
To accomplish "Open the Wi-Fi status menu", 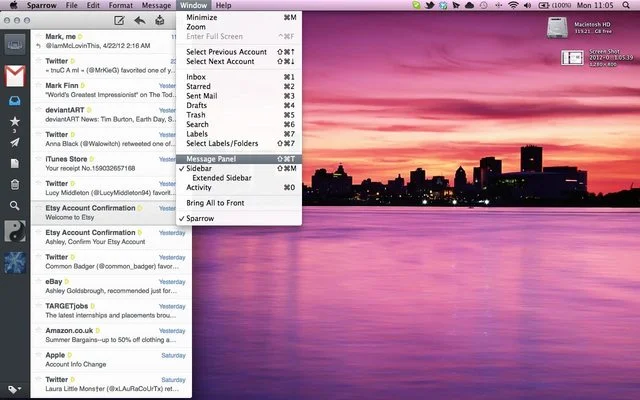I will [513, 5].
